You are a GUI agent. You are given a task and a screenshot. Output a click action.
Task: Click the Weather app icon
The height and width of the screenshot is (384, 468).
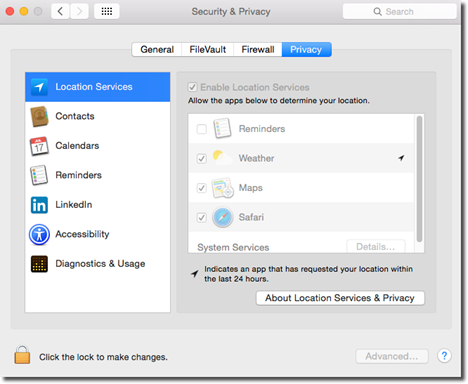tap(222, 158)
